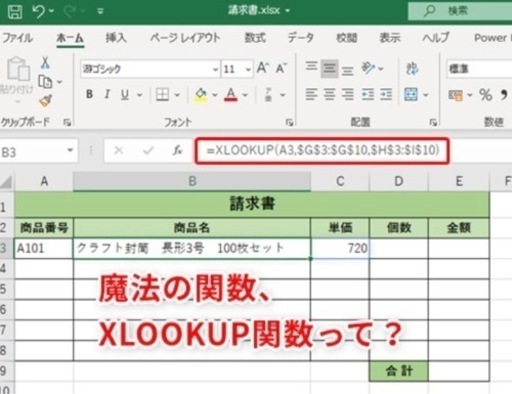The width and height of the screenshot is (512, 394).
Task: Click the XLOOKUP formula bar field
Action: point(322,151)
